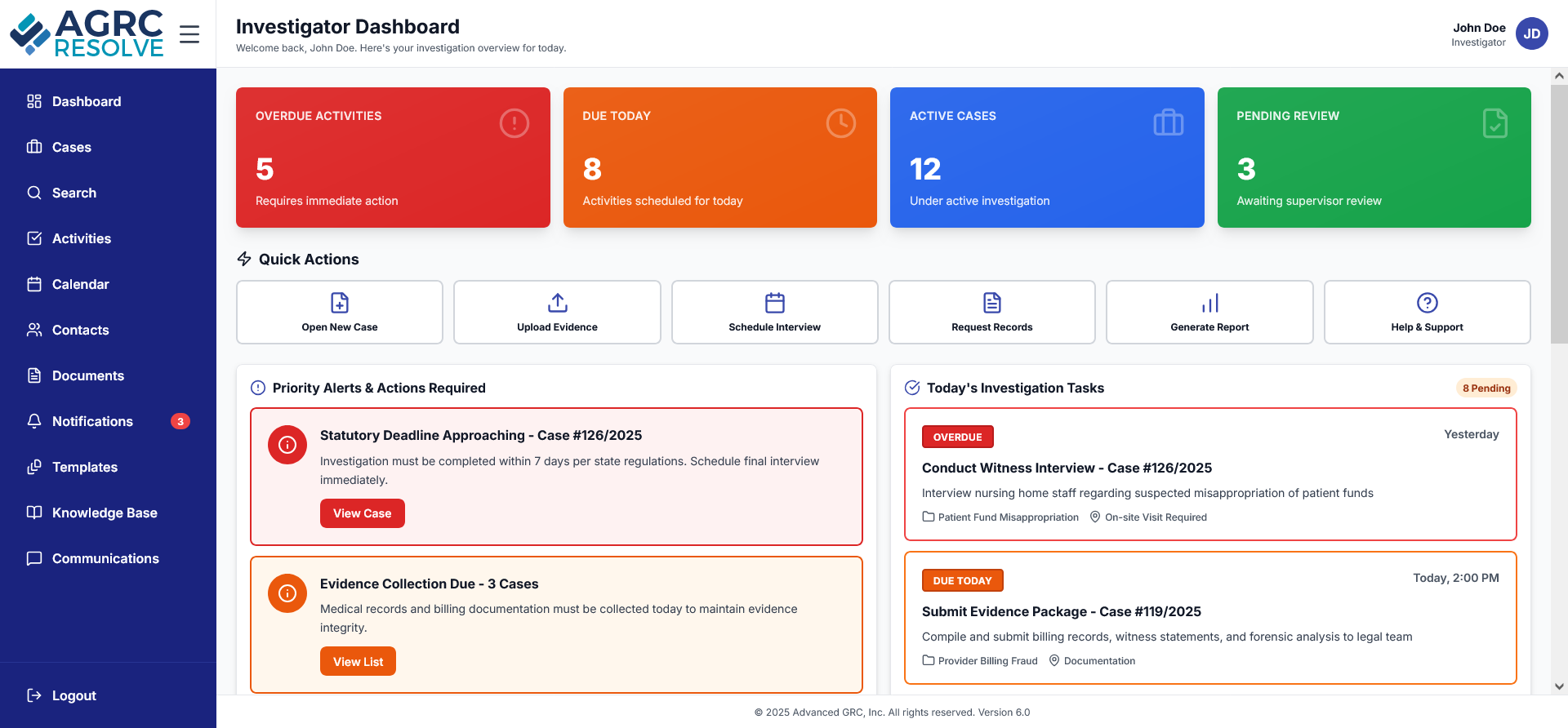Viewport: 1568px width, 728px height.
Task: Click the Generate Report chart icon
Action: (1209, 303)
